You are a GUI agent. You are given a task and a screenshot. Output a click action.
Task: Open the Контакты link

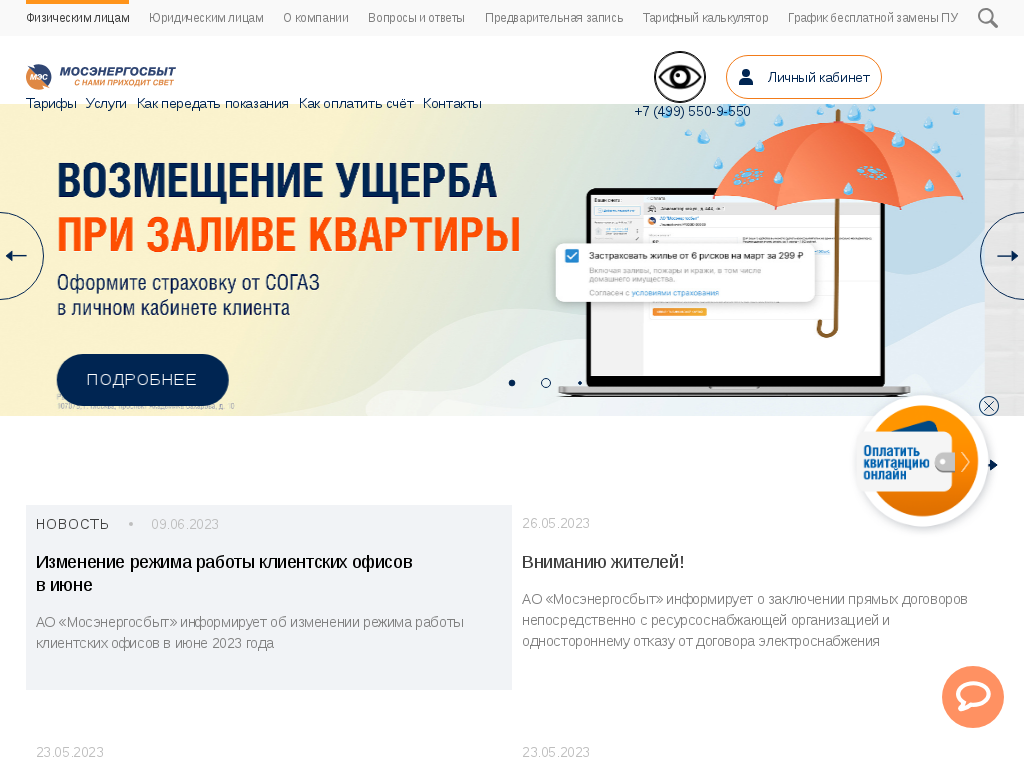(x=452, y=103)
